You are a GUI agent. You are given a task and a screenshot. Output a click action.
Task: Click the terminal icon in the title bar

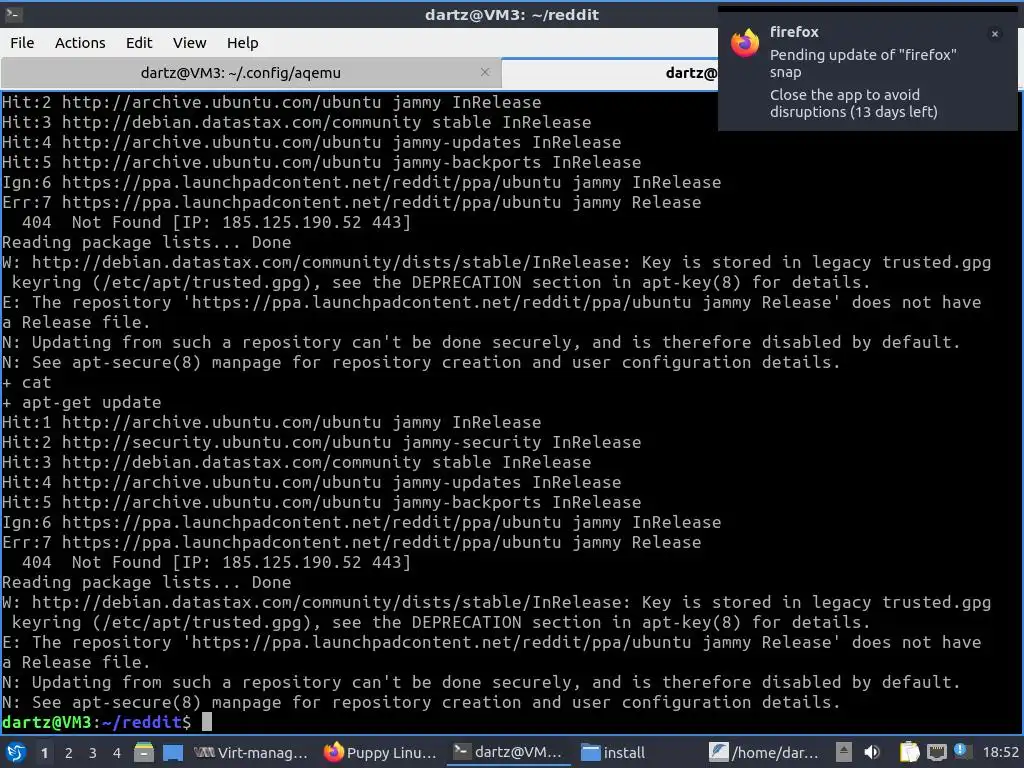(x=14, y=14)
